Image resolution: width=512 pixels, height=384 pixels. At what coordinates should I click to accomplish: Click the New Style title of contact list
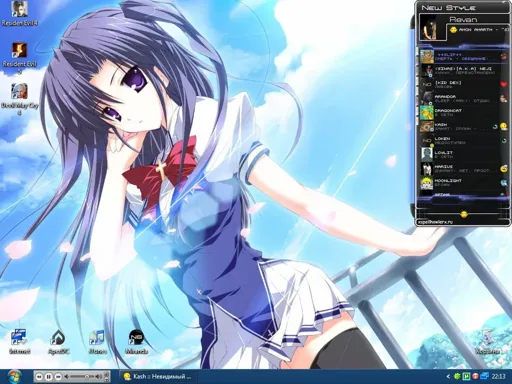point(448,8)
